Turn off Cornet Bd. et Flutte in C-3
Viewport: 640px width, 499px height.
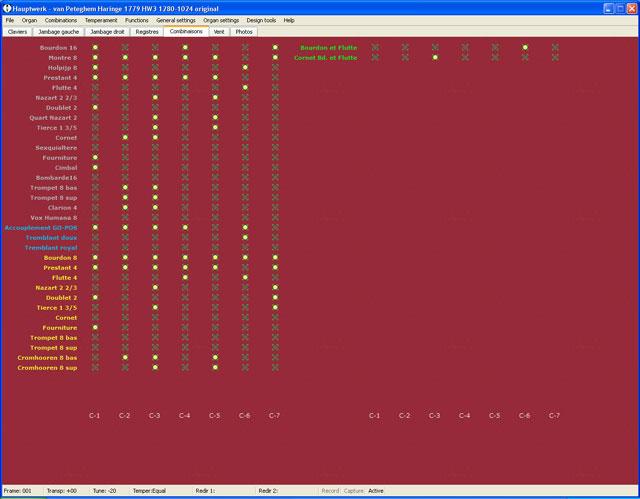point(435,57)
